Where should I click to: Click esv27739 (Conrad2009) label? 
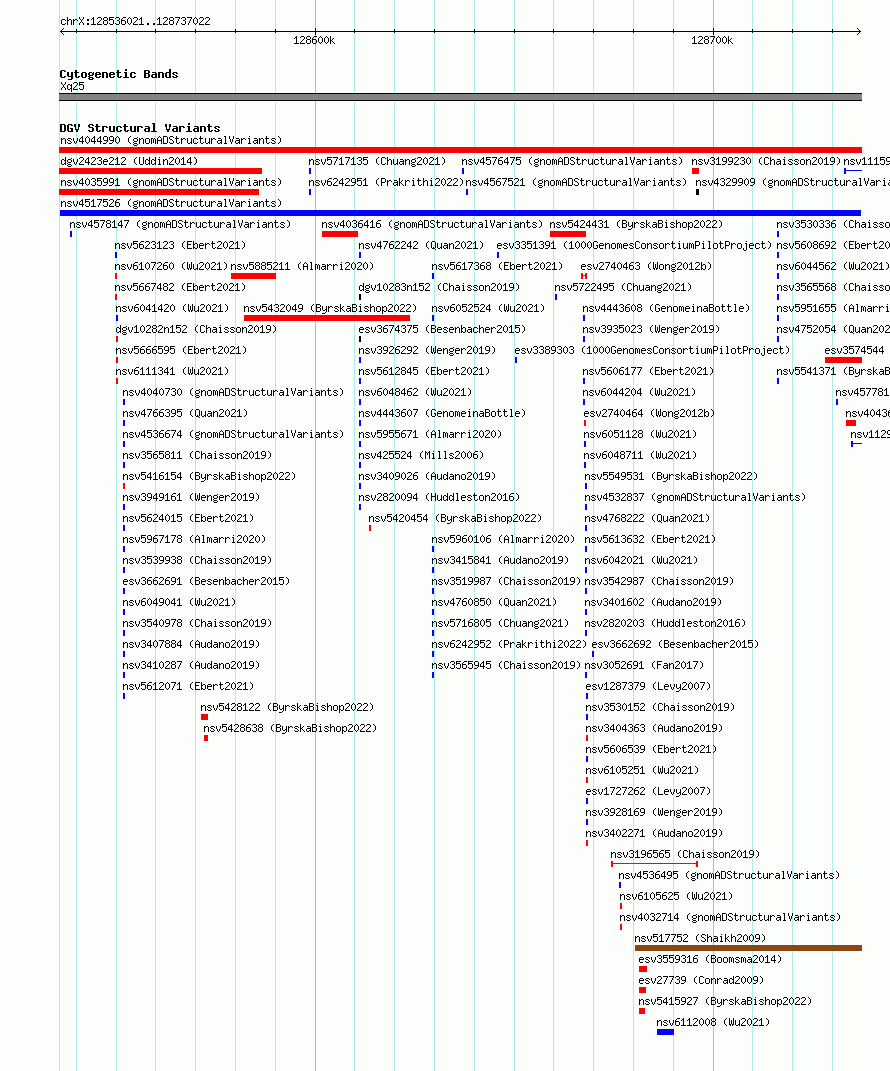click(x=701, y=981)
